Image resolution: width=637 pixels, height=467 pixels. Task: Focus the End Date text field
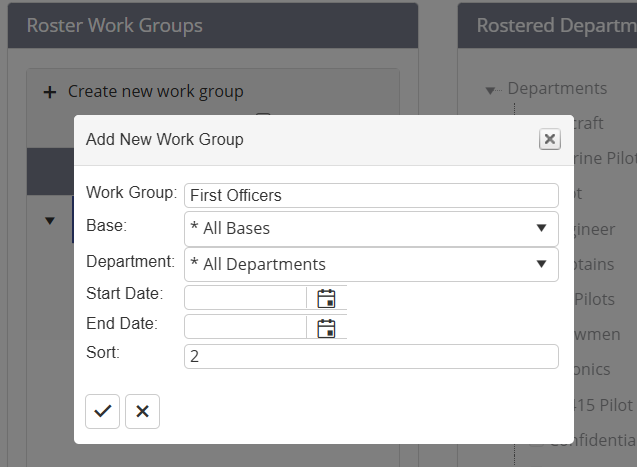click(245, 328)
